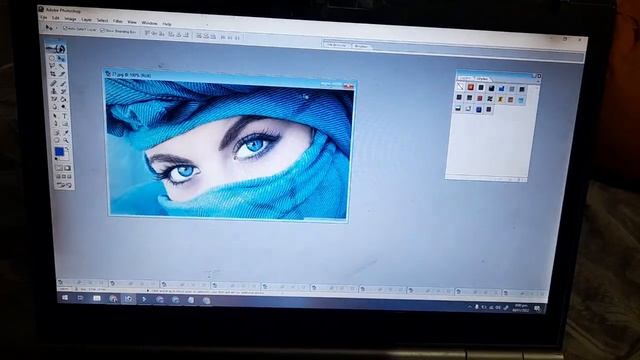Apply the light blue style swatch

[x=521, y=100]
